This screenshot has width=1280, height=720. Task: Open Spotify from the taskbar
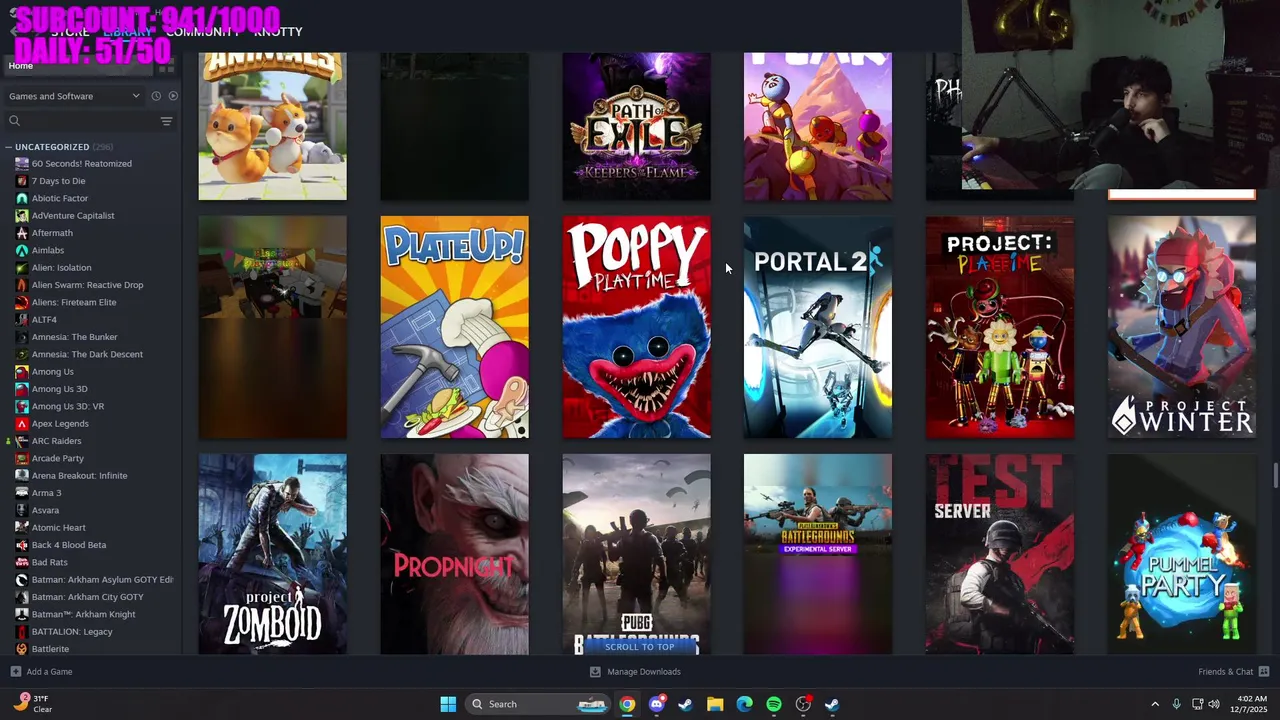tap(774, 704)
